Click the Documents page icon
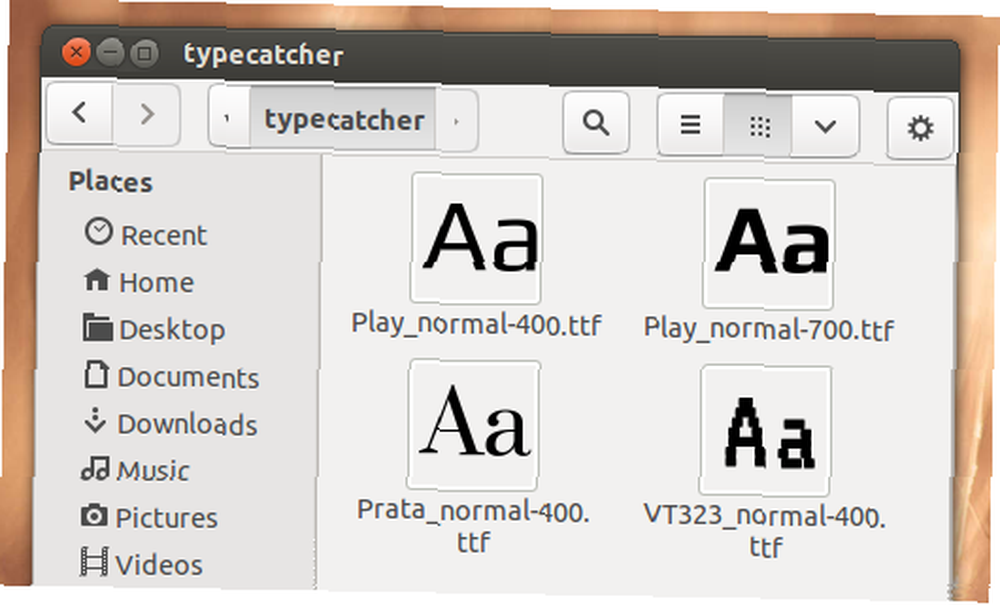The width and height of the screenshot is (1000, 605). click(96, 374)
